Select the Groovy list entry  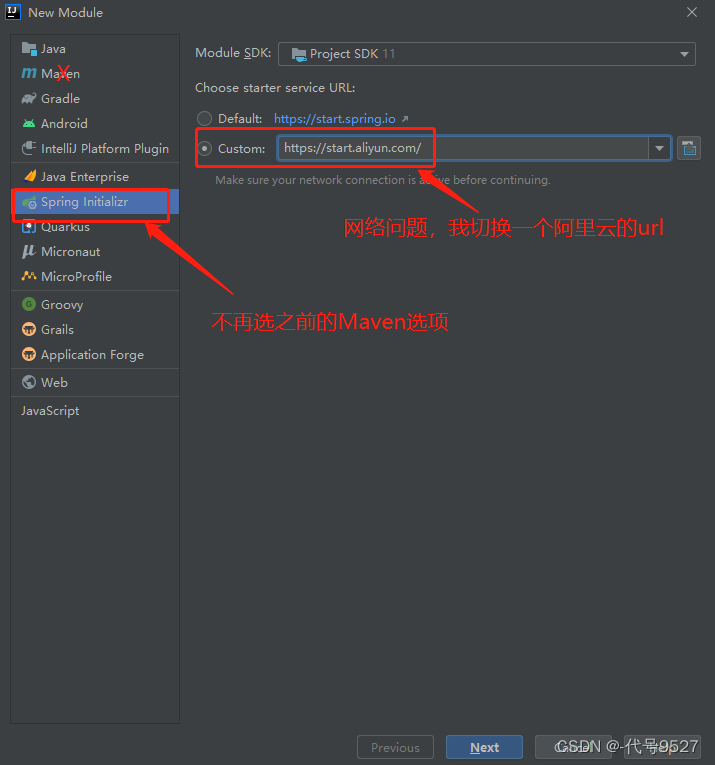[x=95, y=304]
